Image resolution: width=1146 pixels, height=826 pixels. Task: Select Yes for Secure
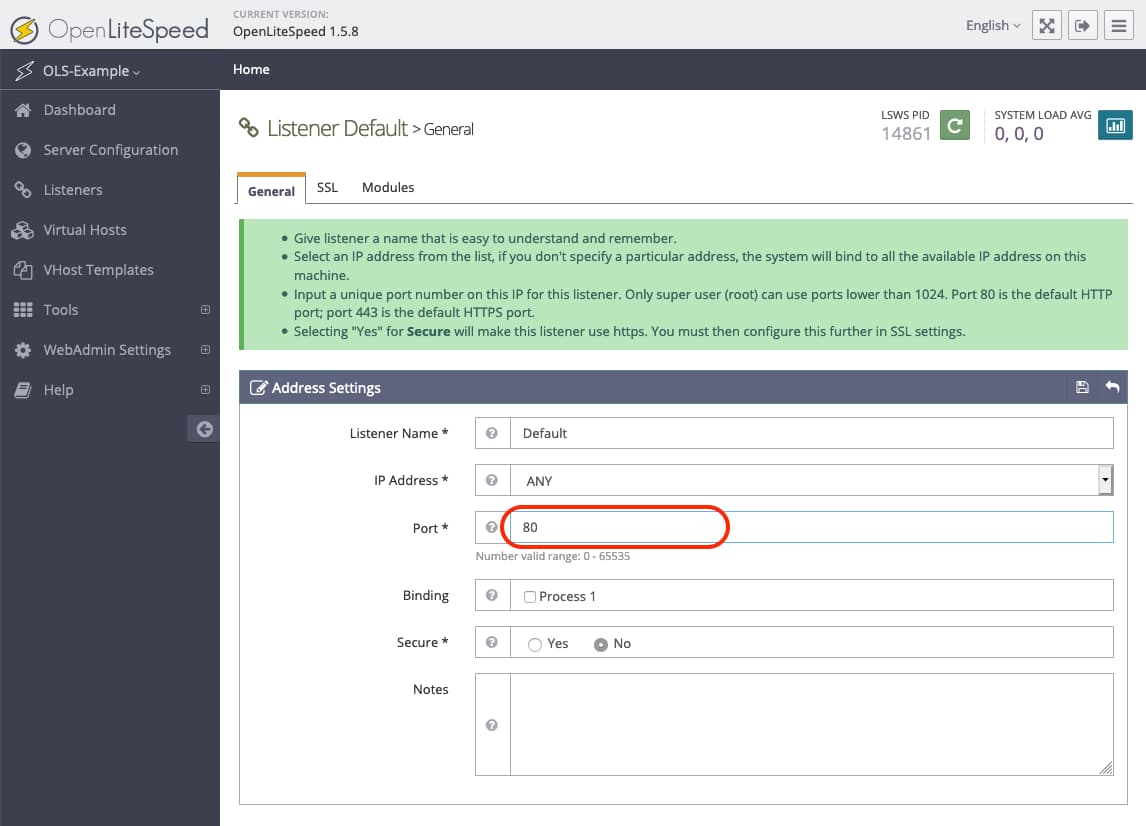tap(535, 644)
